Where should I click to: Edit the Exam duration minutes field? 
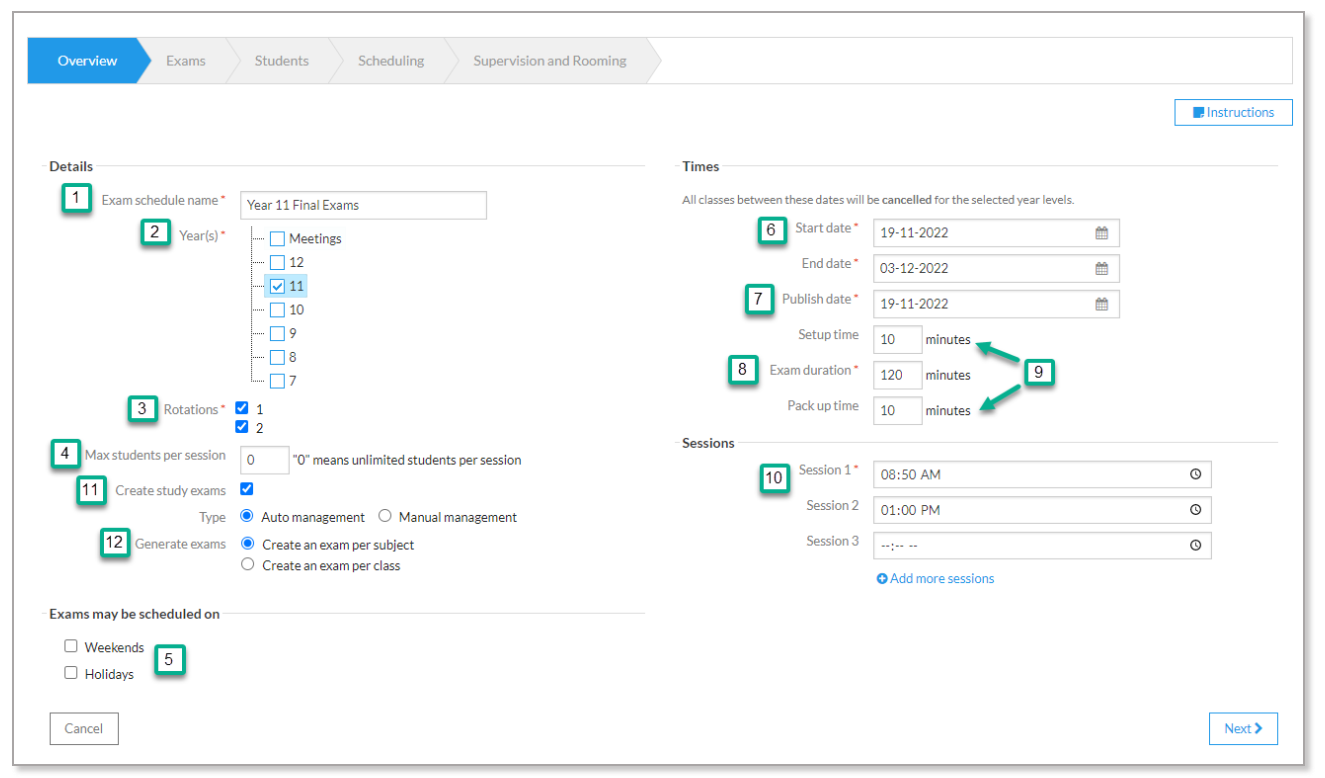[x=898, y=375]
